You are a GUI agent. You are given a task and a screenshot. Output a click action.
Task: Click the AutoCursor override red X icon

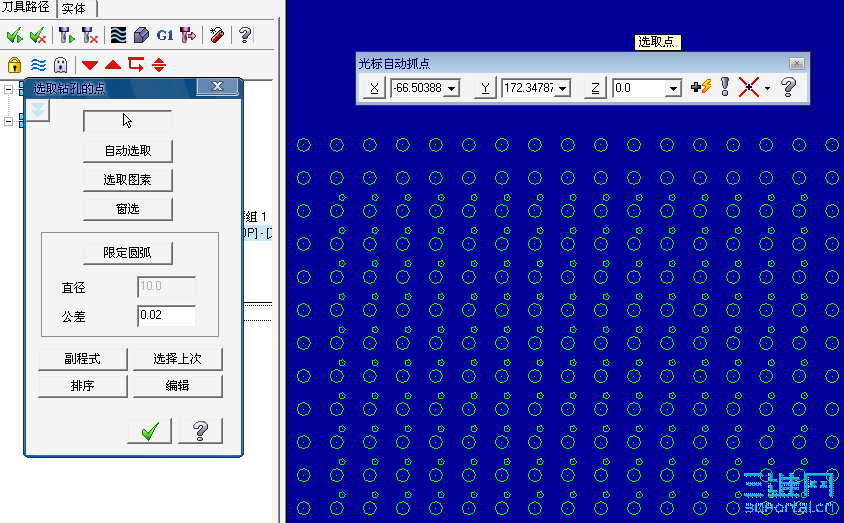pyautogui.click(x=749, y=87)
